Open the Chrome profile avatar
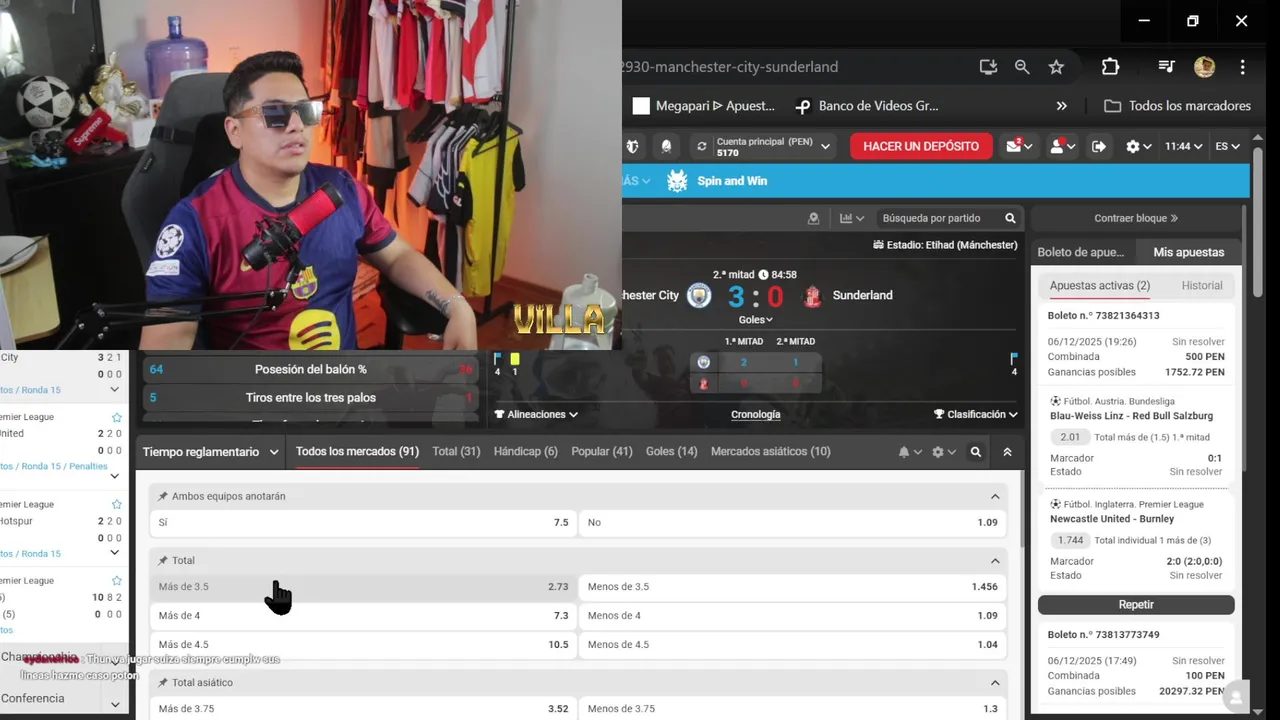This screenshot has height=720, width=1280. coord(1204,67)
